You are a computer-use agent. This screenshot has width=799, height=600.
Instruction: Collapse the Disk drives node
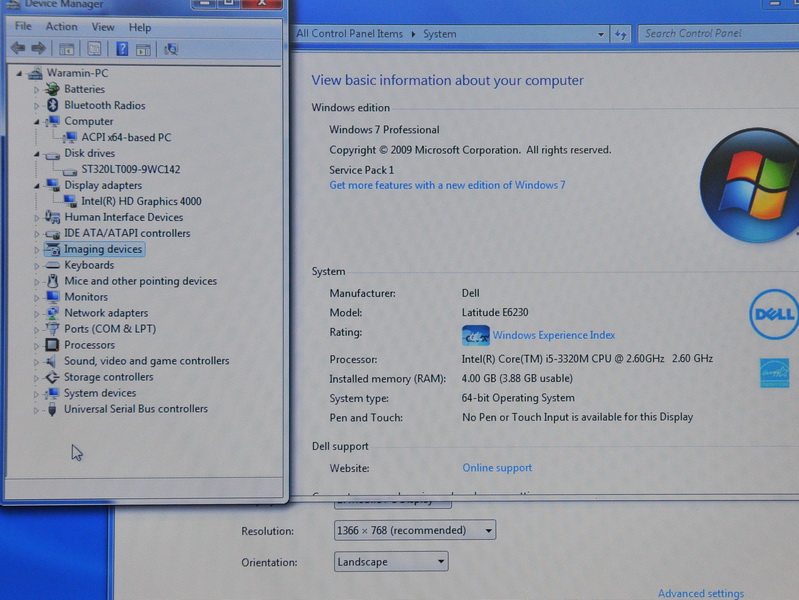pyautogui.click(x=37, y=153)
